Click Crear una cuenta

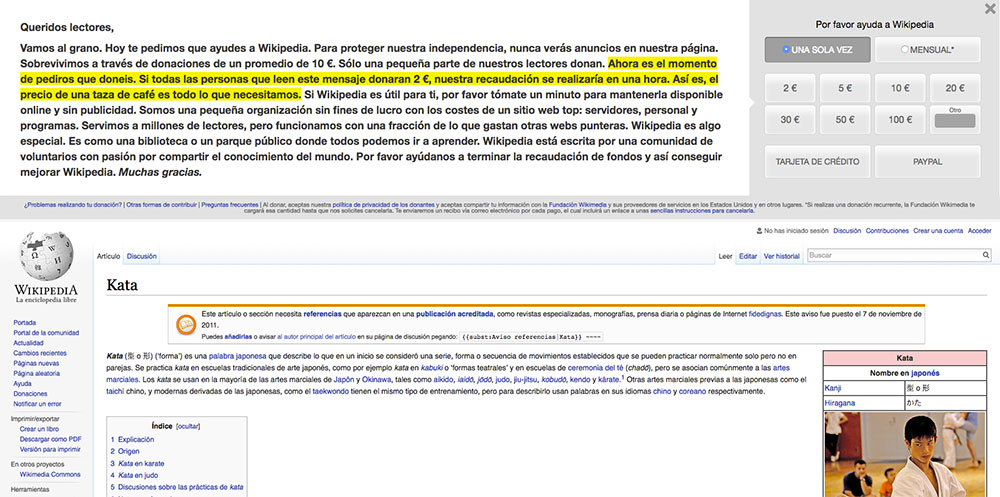click(938, 231)
